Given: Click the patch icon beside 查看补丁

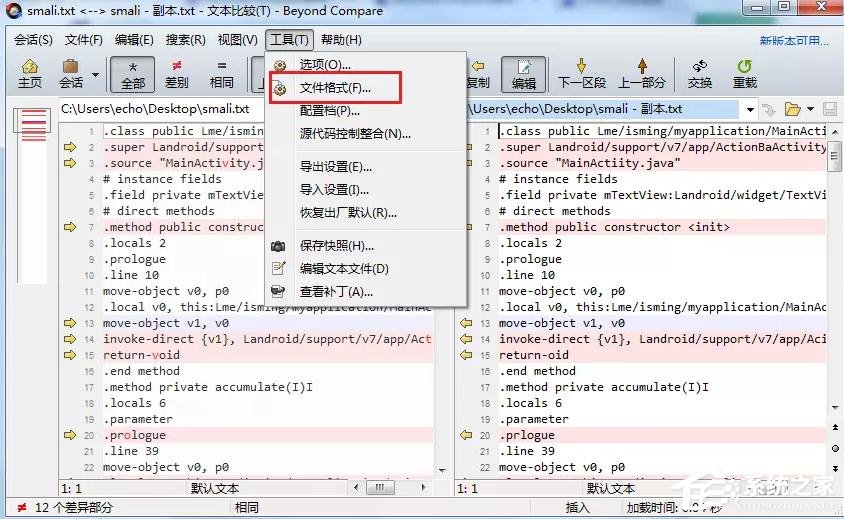Looking at the screenshot, I should coord(278,291).
